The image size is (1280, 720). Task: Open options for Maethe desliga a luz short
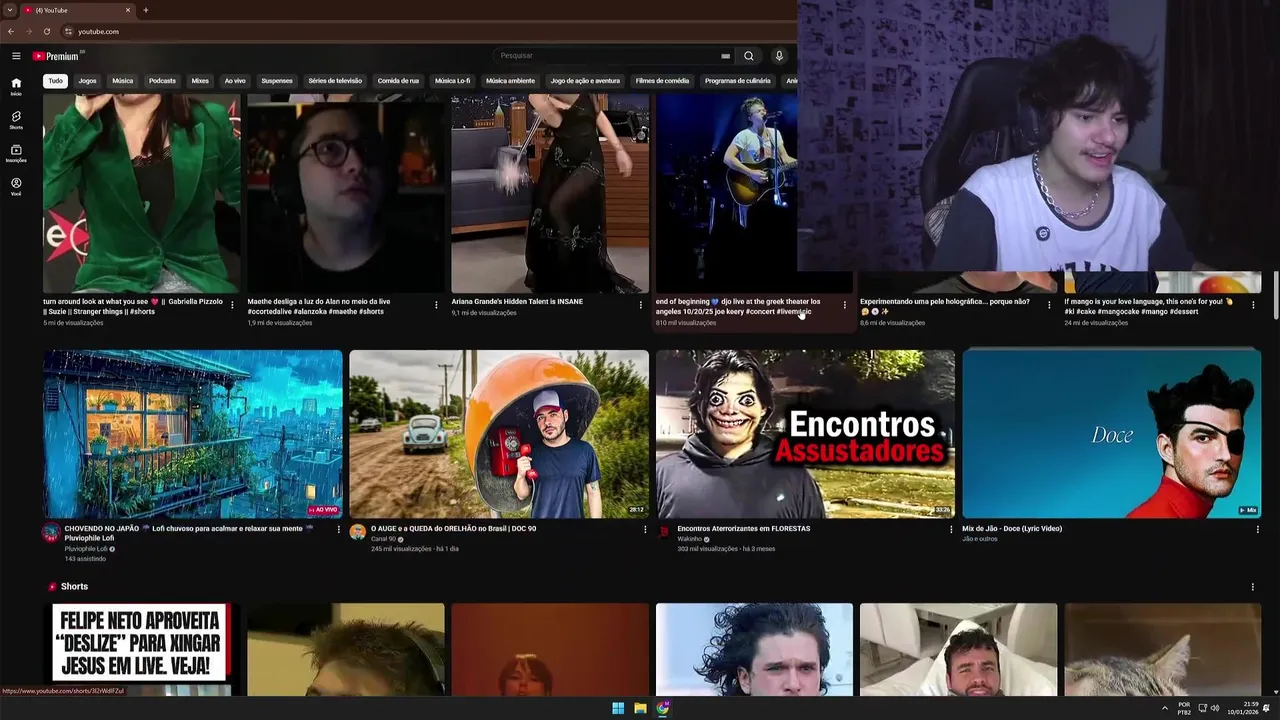pyautogui.click(x=436, y=305)
